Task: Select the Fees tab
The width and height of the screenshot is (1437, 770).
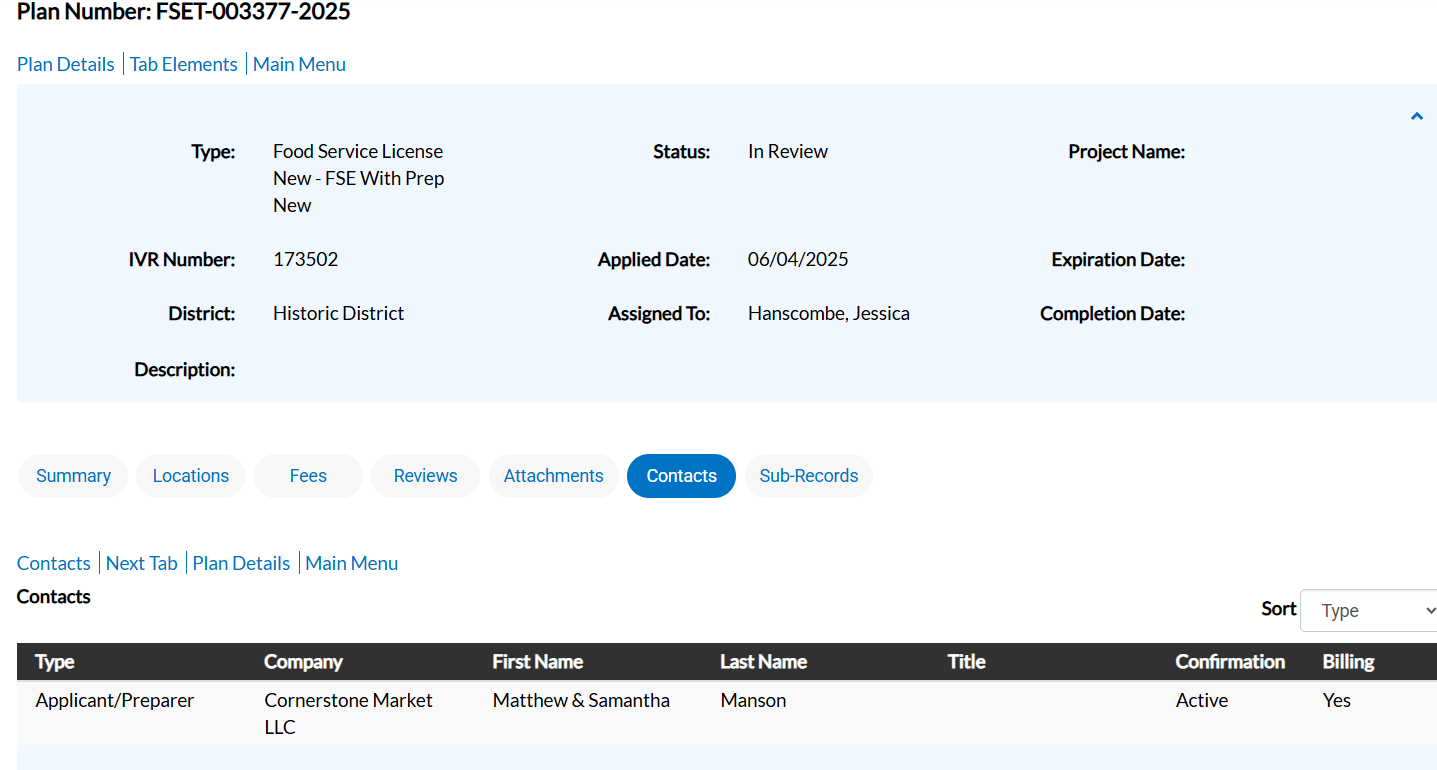Action: 308,476
